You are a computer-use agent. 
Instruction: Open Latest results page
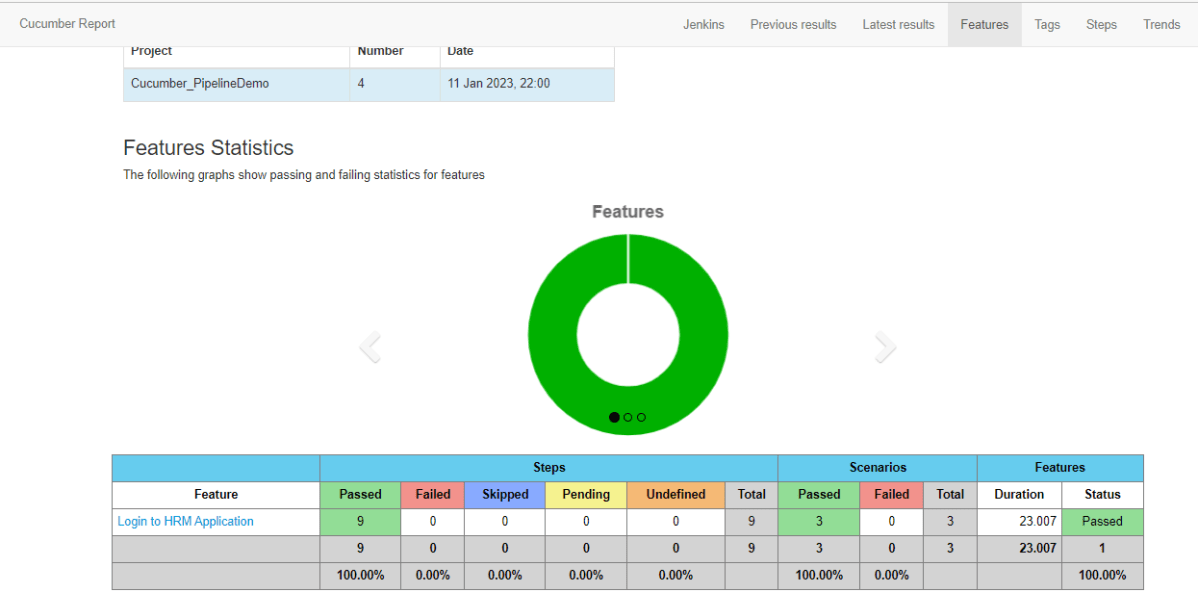(x=898, y=24)
